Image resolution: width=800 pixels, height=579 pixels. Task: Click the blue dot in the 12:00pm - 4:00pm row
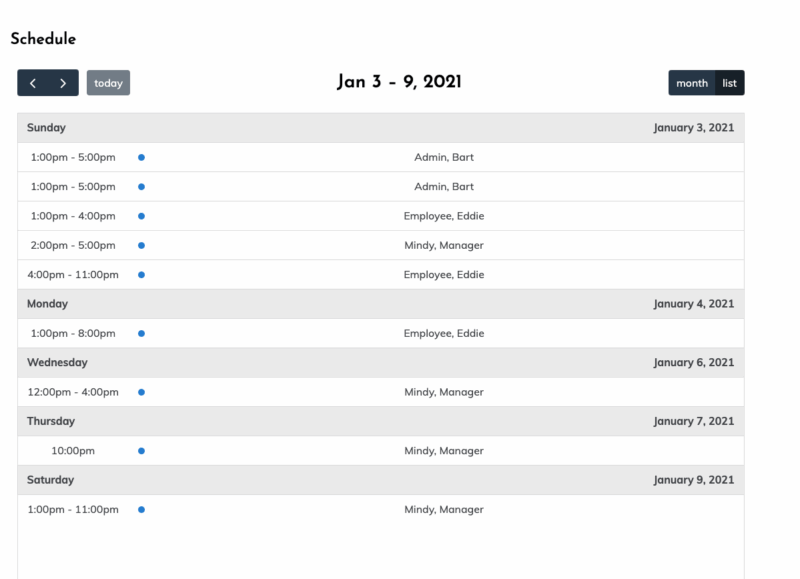(x=141, y=392)
